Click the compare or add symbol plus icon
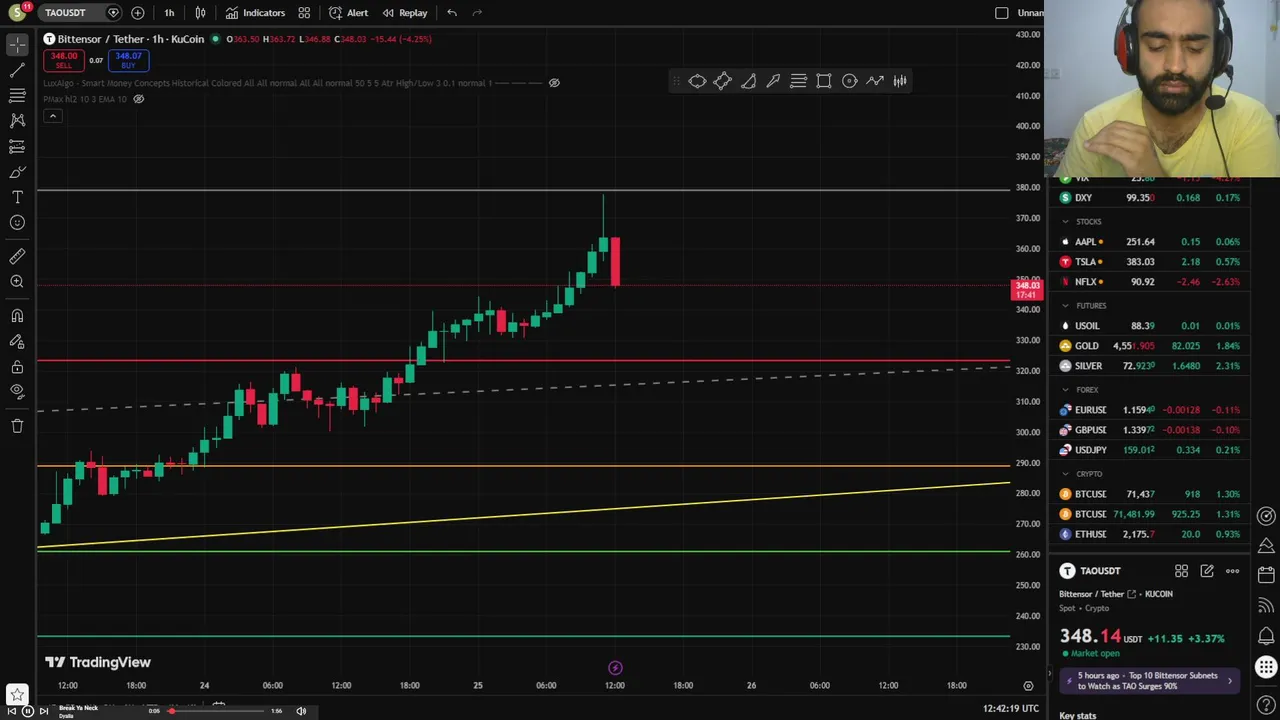 (x=138, y=13)
